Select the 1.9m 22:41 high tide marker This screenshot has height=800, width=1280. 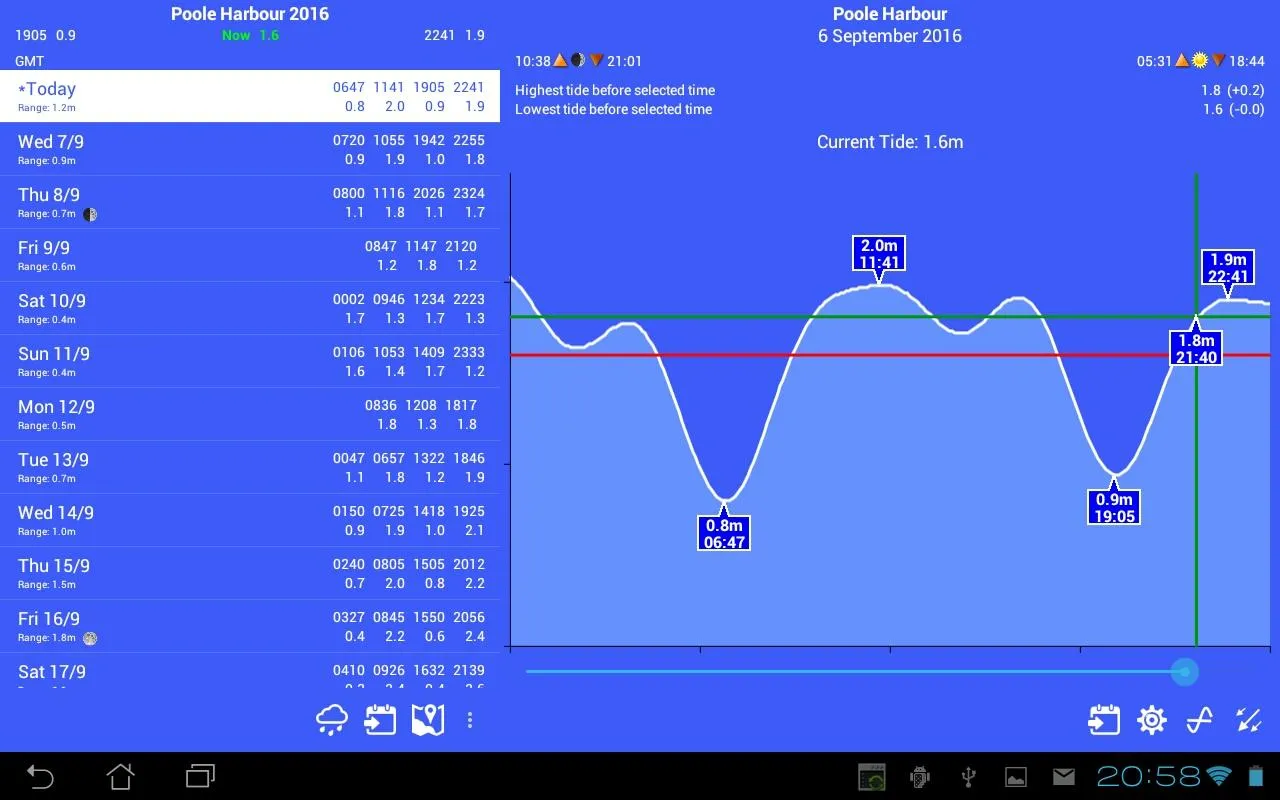click(1228, 267)
